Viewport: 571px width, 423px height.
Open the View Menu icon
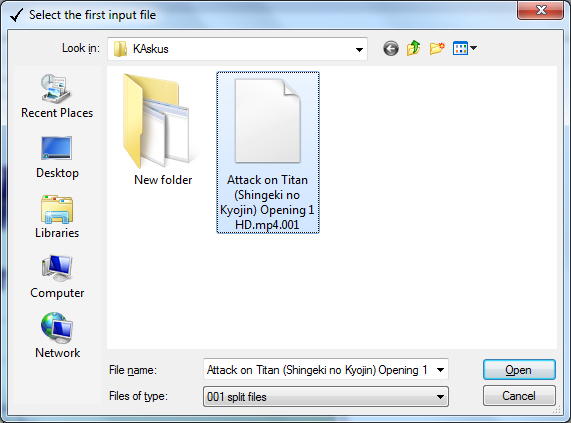[x=460, y=48]
